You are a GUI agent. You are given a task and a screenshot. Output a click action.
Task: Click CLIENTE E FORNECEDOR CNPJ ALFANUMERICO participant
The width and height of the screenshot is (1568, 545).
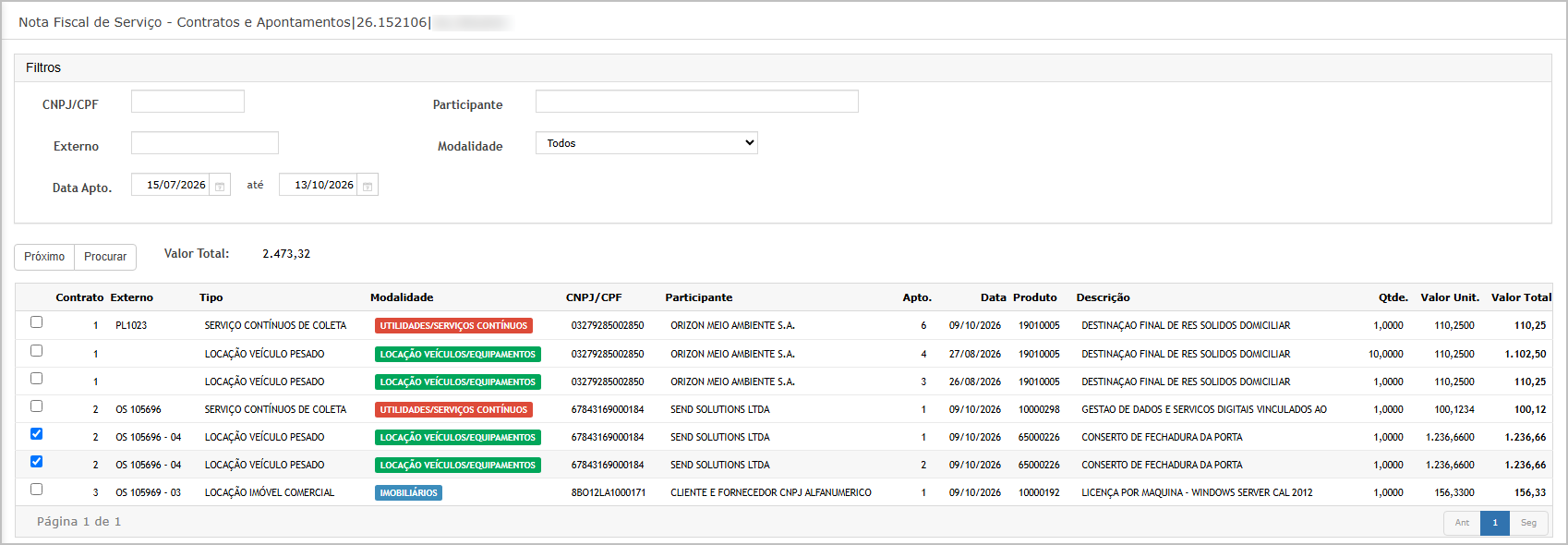[771, 493]
